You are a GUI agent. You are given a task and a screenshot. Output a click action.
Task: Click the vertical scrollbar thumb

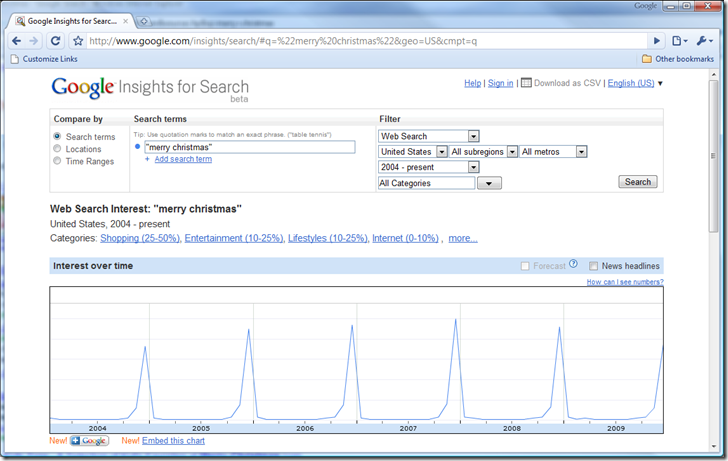(714, 156)
